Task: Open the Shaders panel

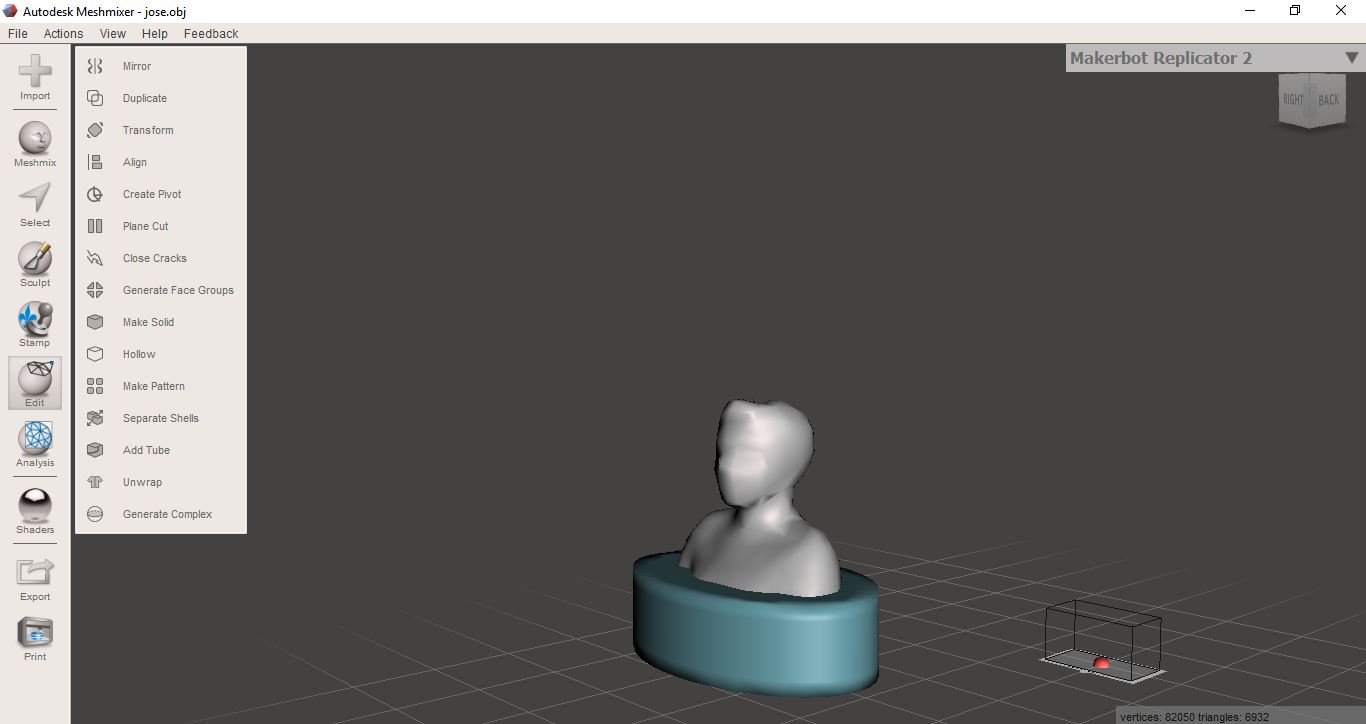Action: coord(35,511)
